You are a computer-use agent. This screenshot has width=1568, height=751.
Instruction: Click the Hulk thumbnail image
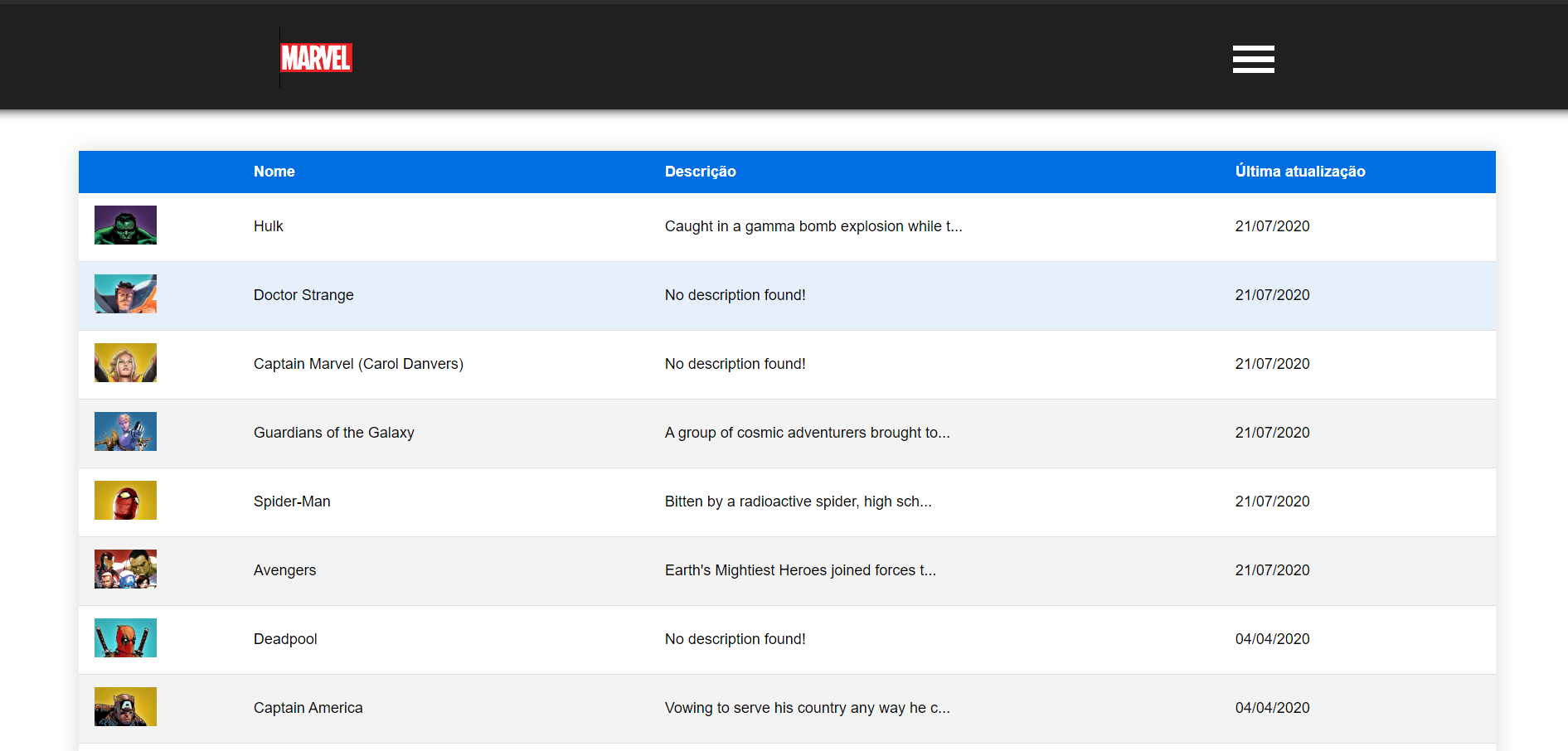[125, 225]
